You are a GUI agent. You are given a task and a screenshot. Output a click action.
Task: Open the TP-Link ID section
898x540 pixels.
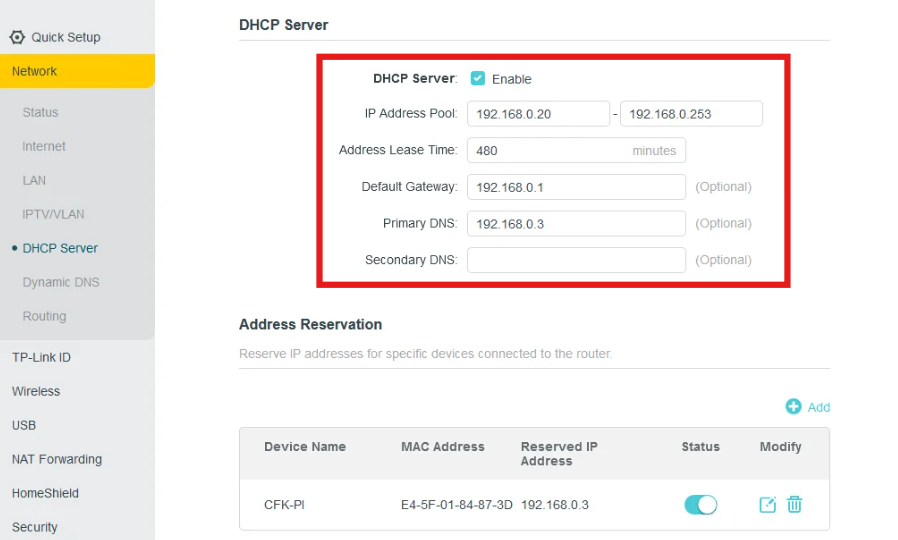coord(41,357)
